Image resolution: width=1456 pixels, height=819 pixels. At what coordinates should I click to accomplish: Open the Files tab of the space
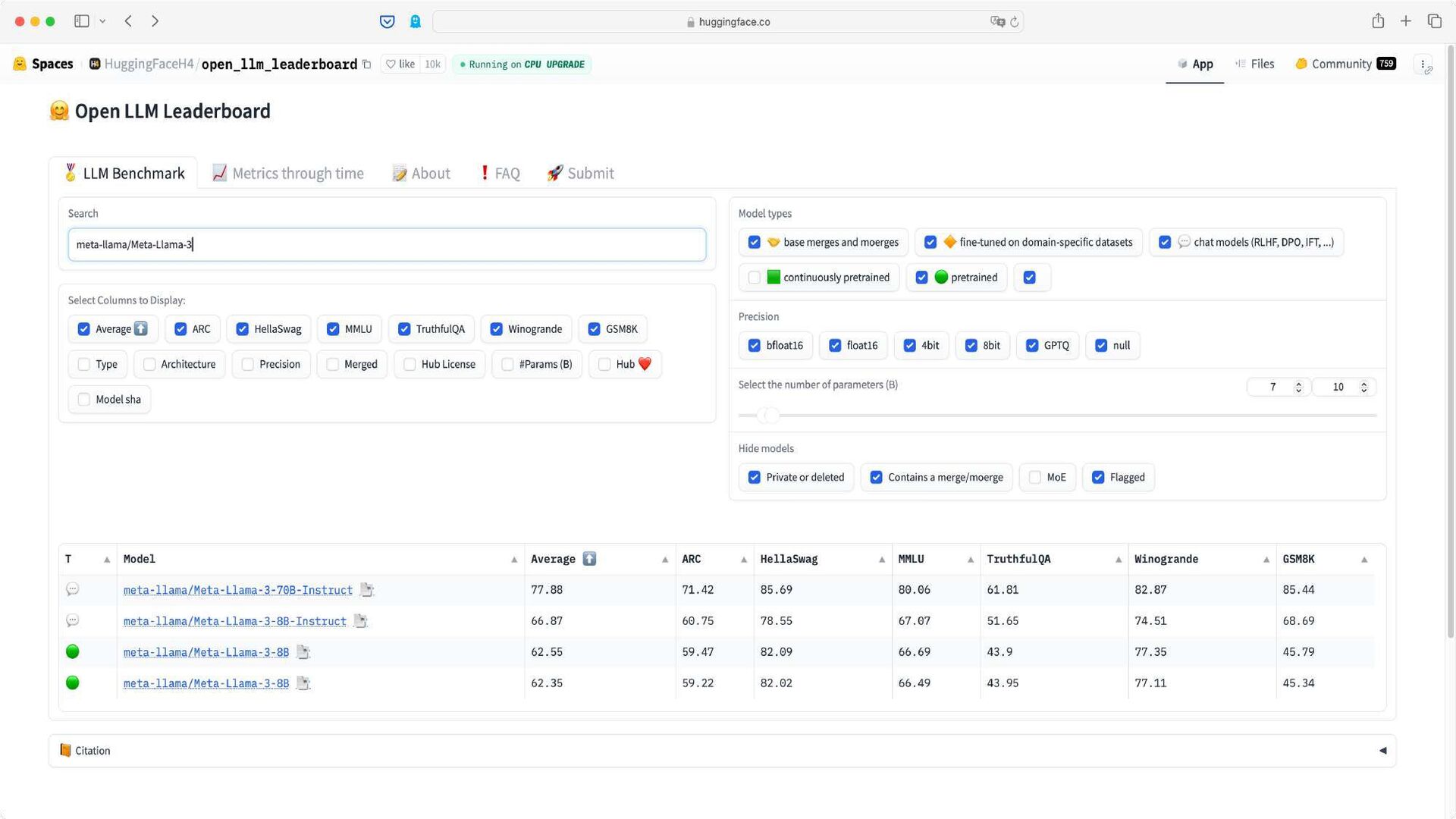pos(1254,64)
